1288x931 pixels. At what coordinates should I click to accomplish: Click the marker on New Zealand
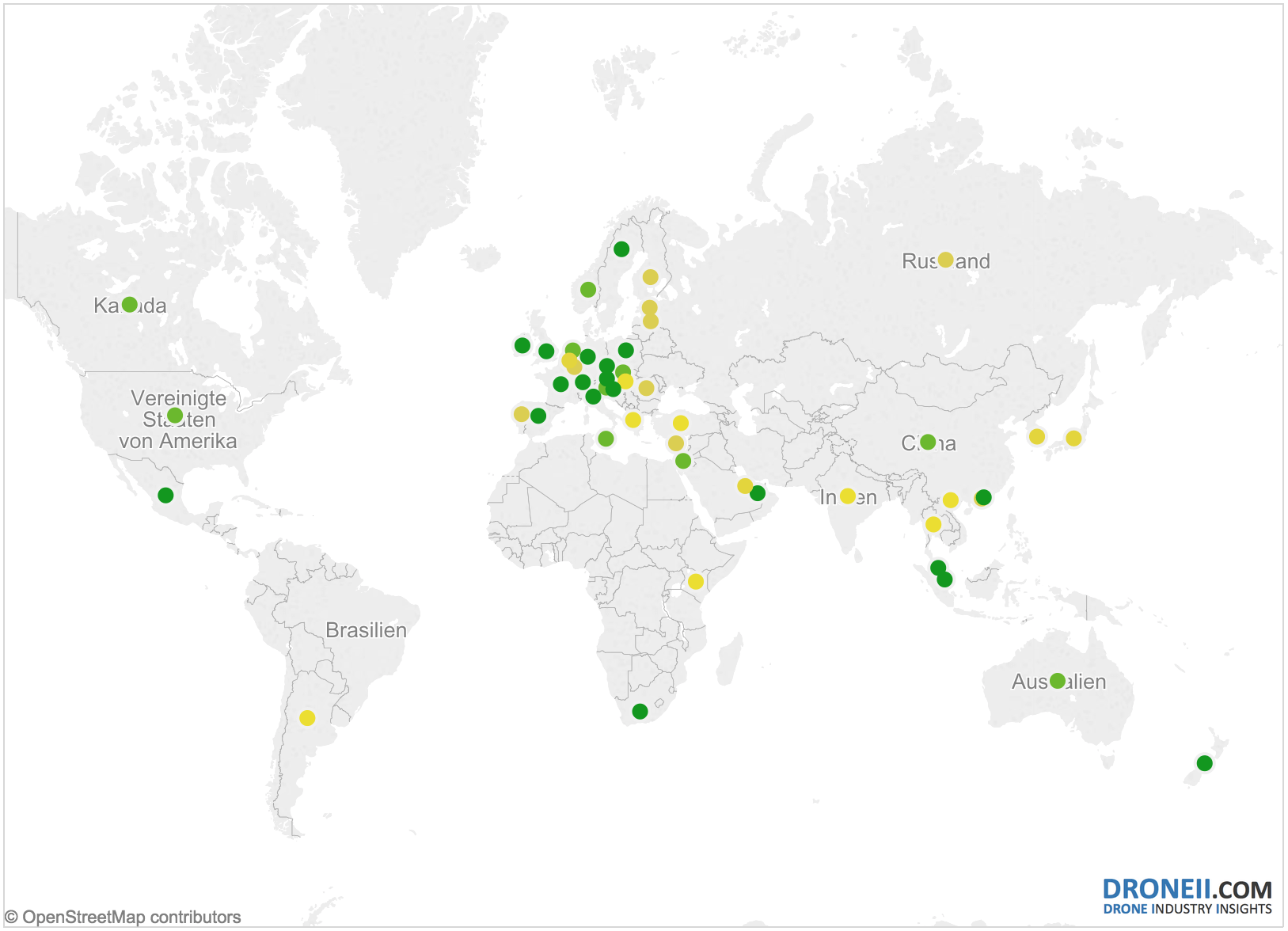tap(1205, 764)
